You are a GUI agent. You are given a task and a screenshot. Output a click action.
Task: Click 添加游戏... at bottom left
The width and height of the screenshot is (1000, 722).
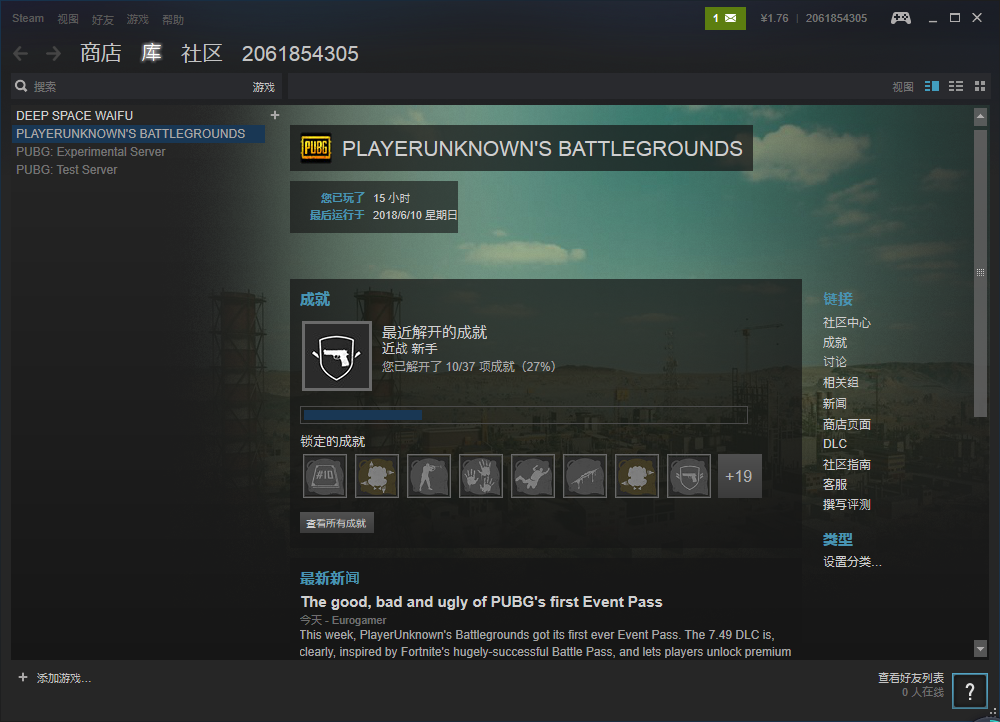pos(64,678)
